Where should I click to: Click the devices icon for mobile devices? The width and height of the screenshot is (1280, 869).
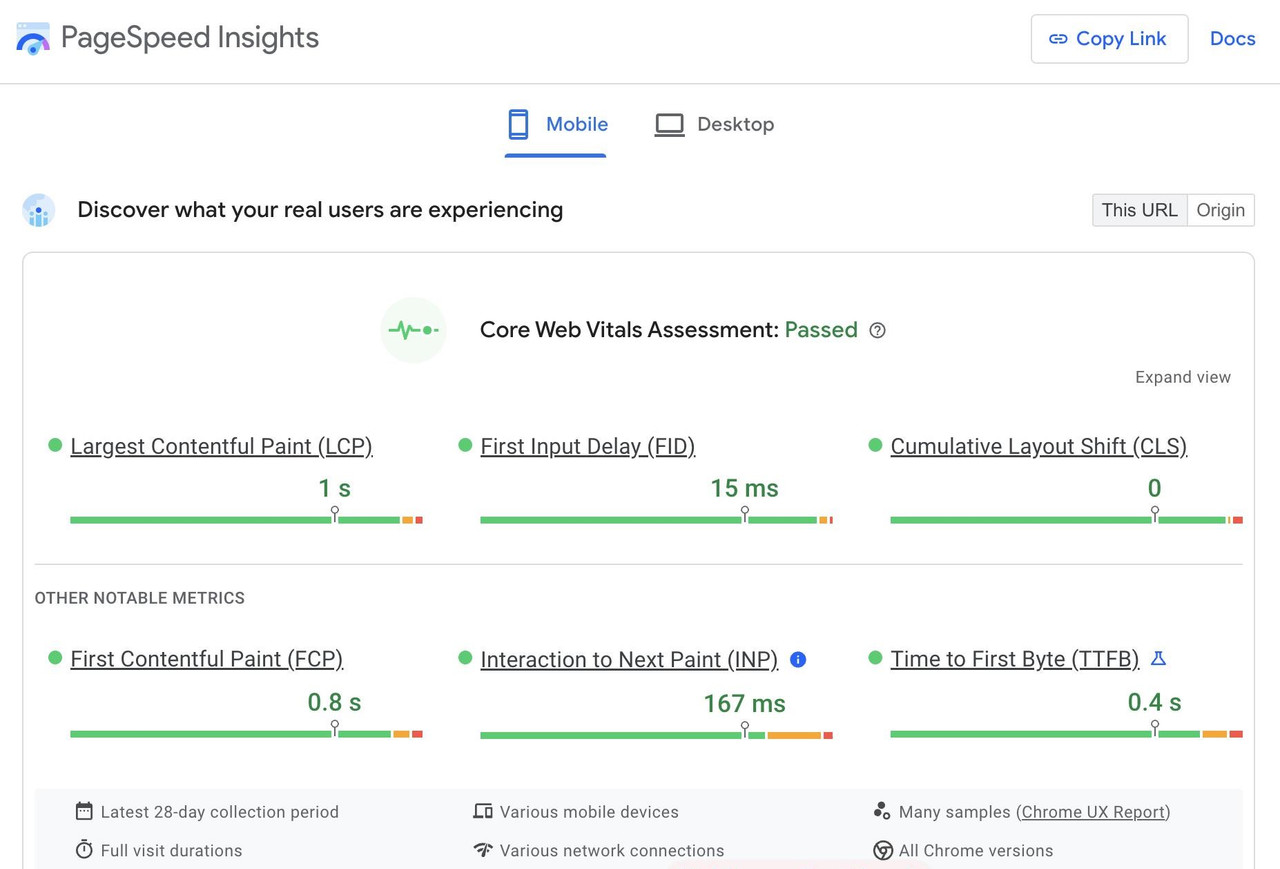click(x=483, y=811)
